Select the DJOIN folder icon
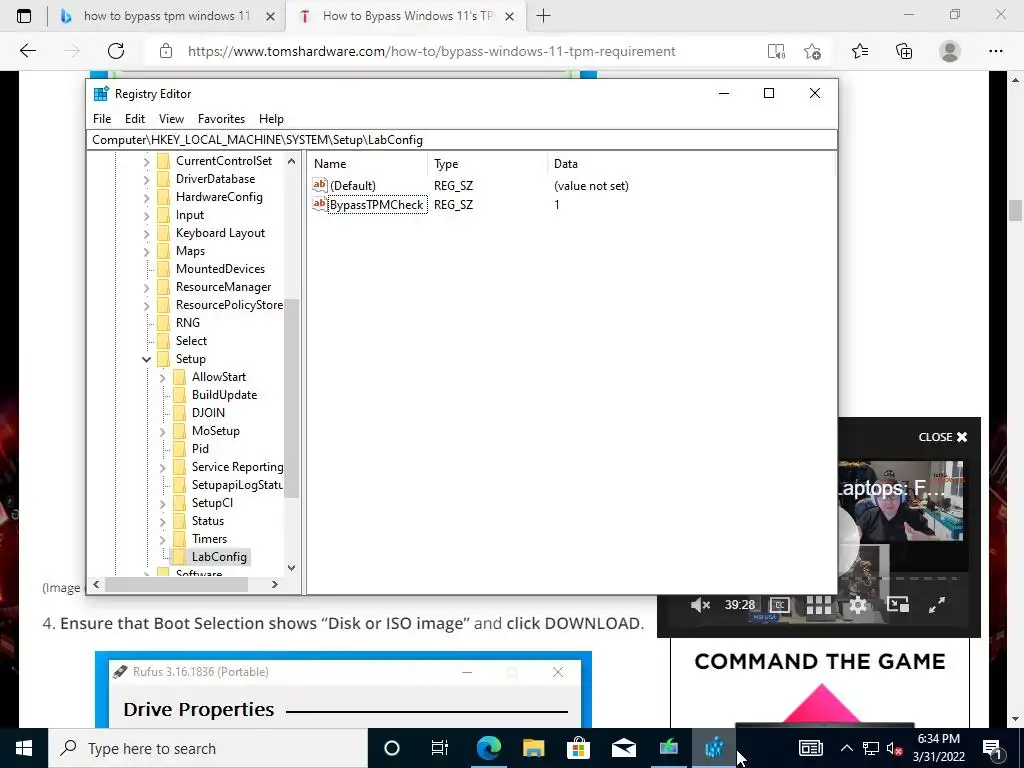Image resolution: width=1024 pixels, height=768 pixels. [x=179, y=413]
